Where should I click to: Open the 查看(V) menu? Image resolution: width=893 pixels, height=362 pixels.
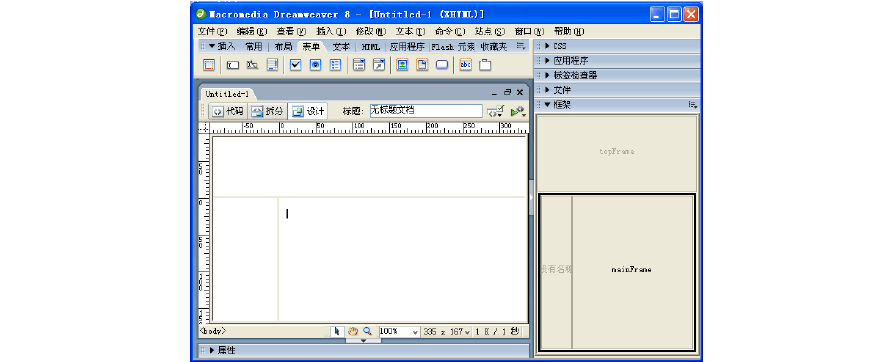coord(292,32)
